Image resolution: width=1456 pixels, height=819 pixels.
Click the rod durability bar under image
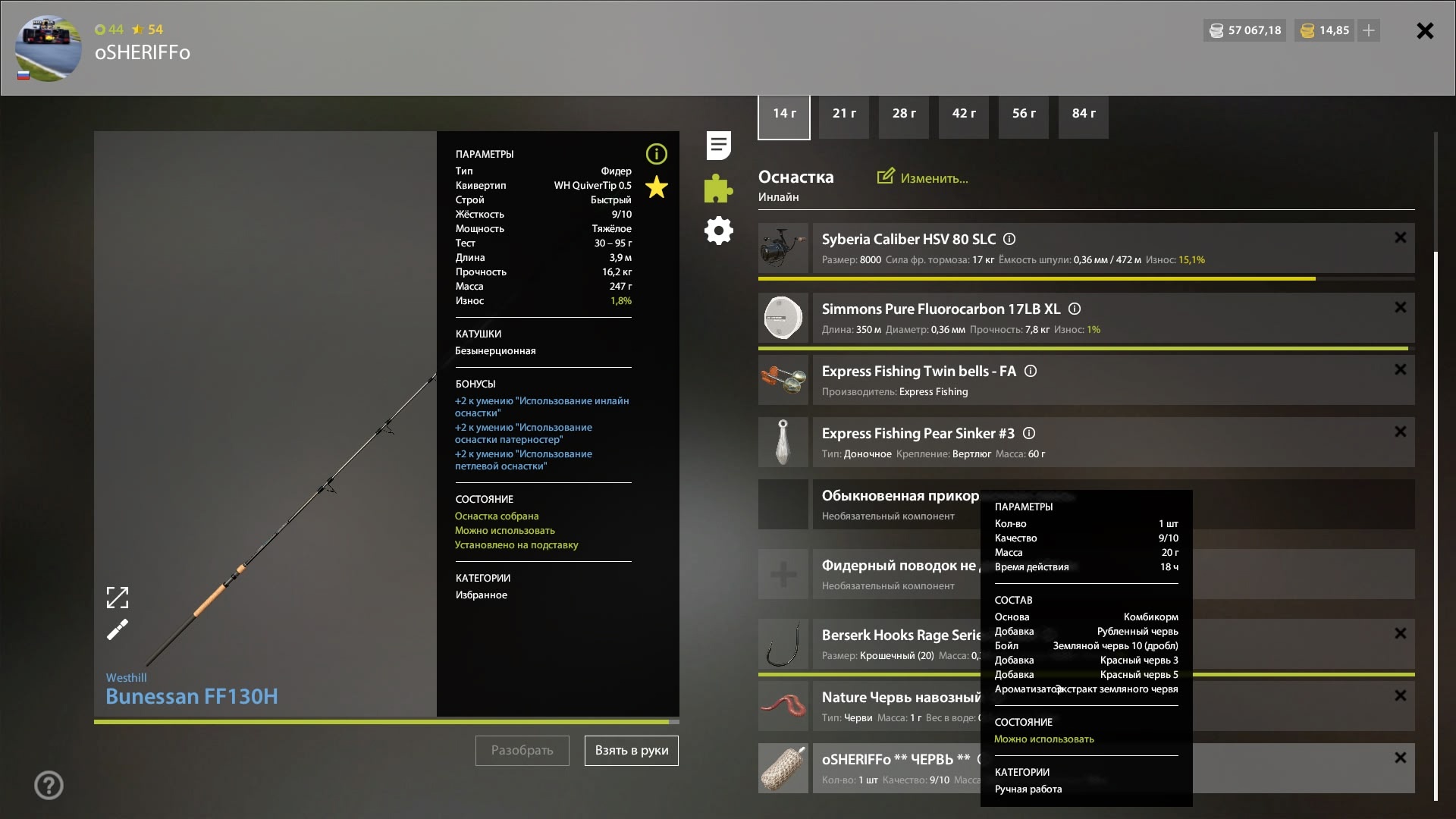(387, 721)
